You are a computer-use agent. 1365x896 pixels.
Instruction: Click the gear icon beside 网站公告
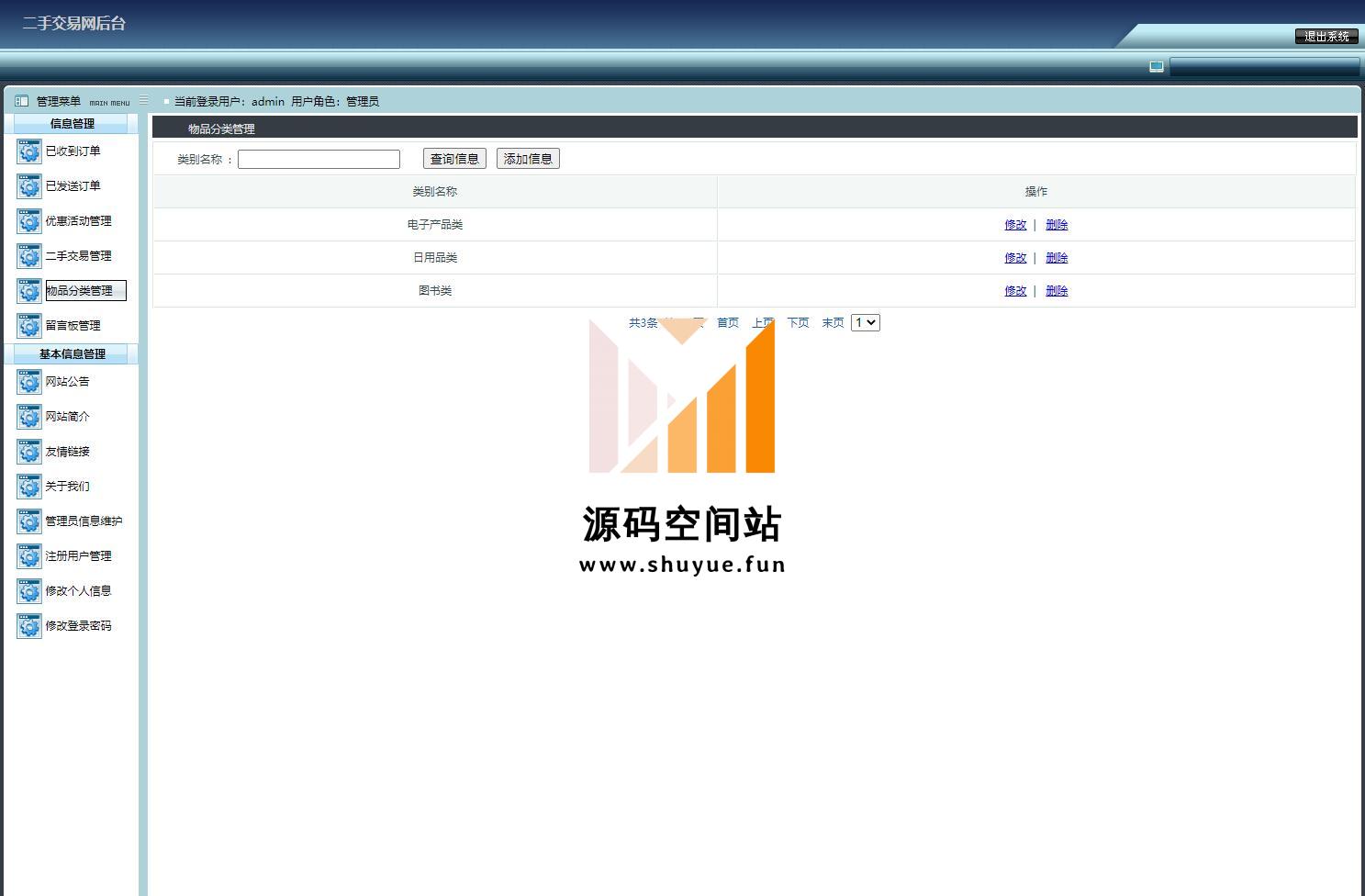pos(29,382)
